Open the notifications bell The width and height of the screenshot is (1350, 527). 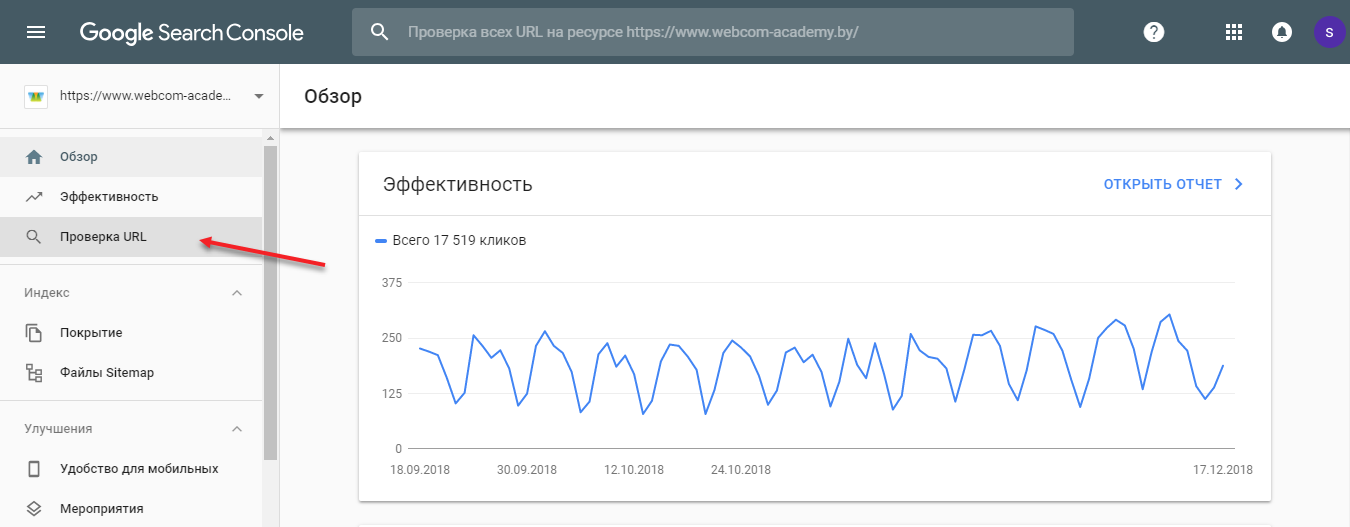1281,32
